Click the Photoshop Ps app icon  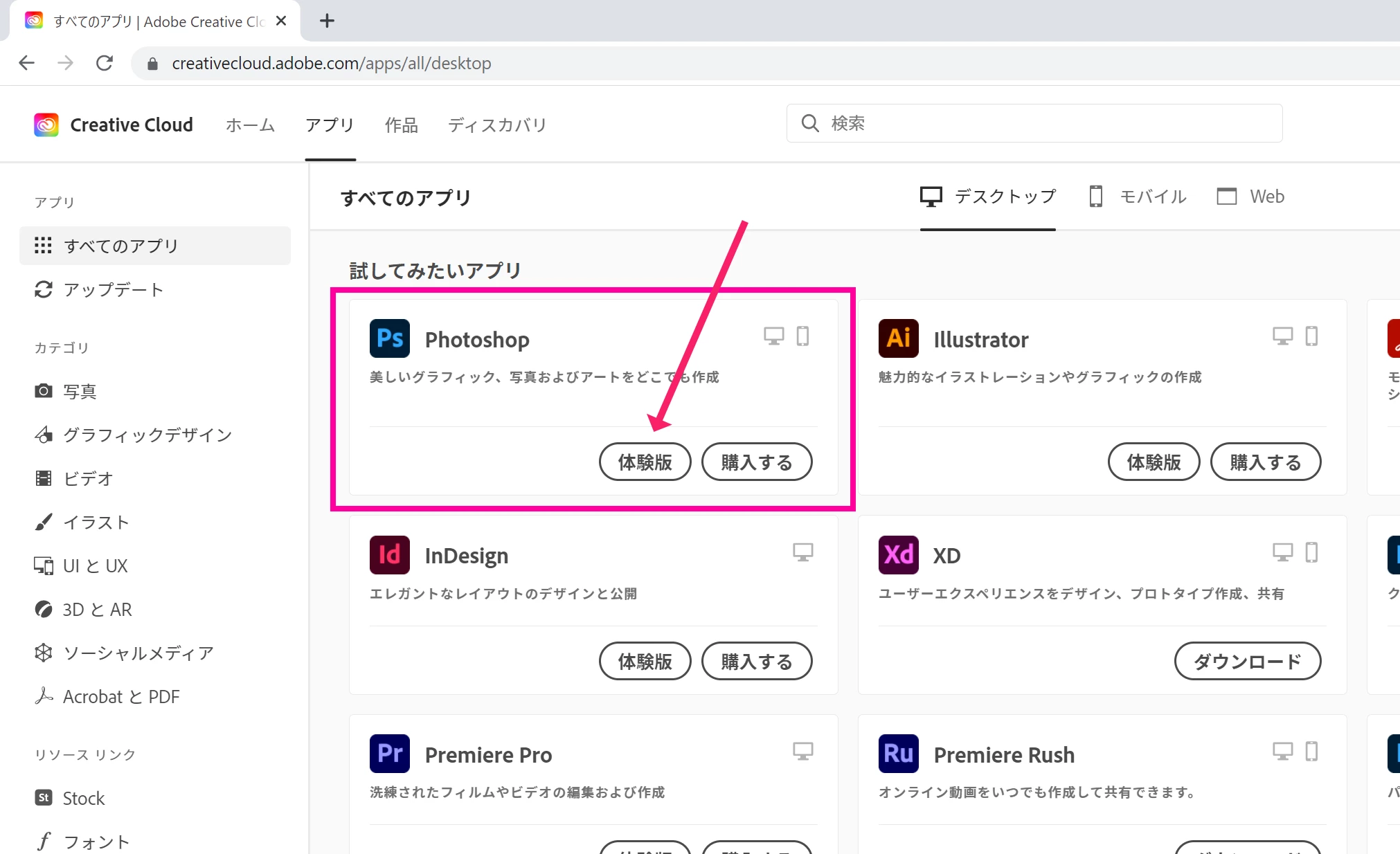tap(389, 338)
